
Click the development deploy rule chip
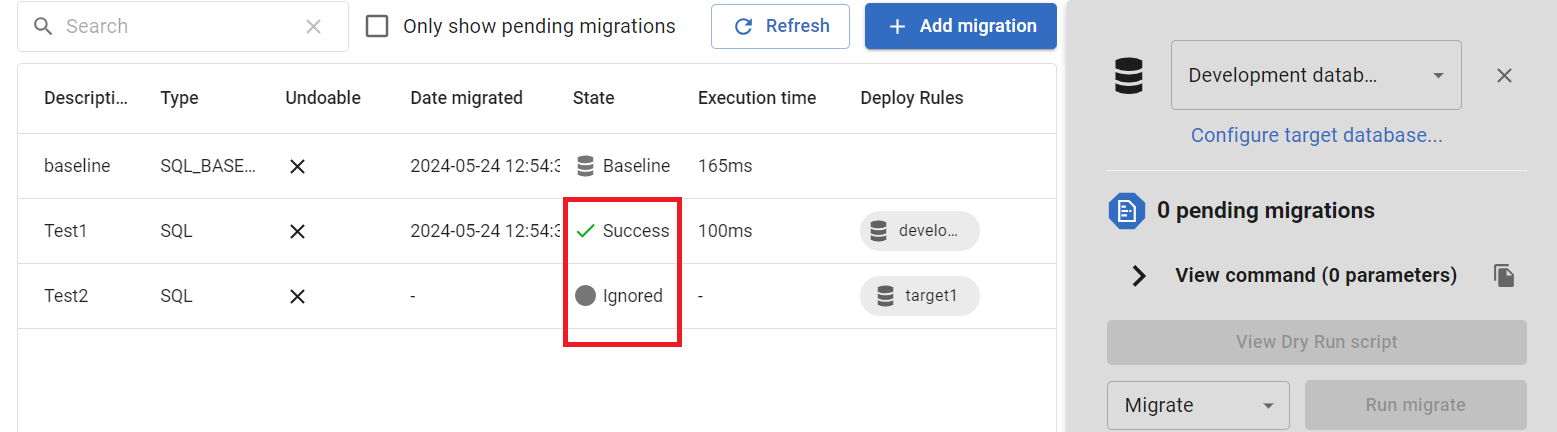tap(920, 231)
